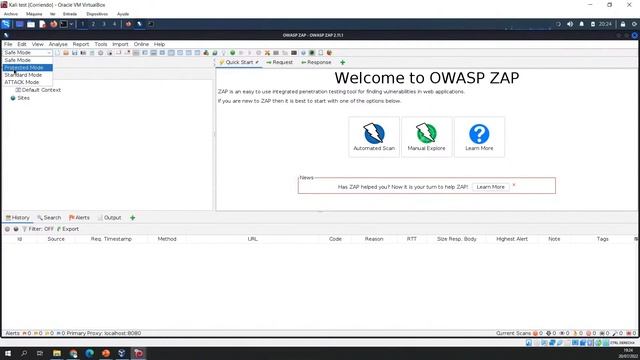
Task: Sort history by the Id column
Action: (20, 239)
